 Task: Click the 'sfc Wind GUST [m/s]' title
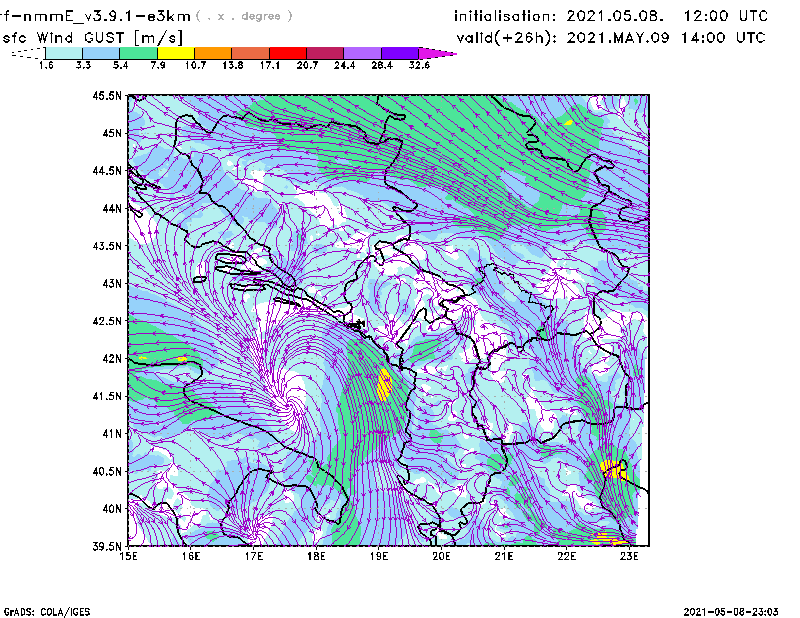pos(92,38)
